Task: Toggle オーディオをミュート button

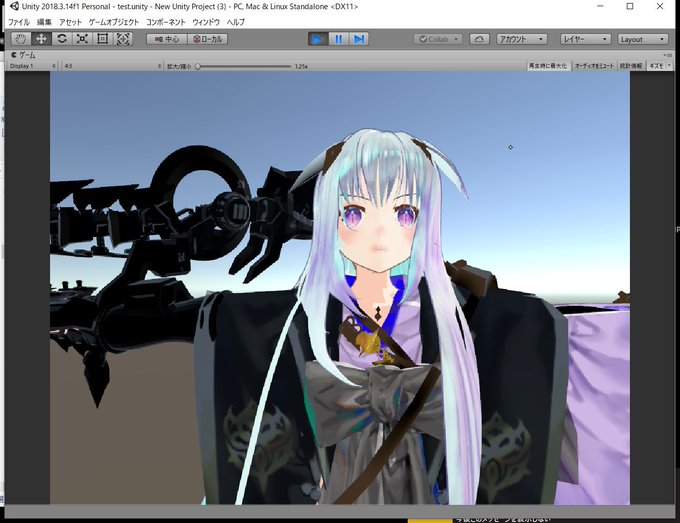Action: [594, 66]
